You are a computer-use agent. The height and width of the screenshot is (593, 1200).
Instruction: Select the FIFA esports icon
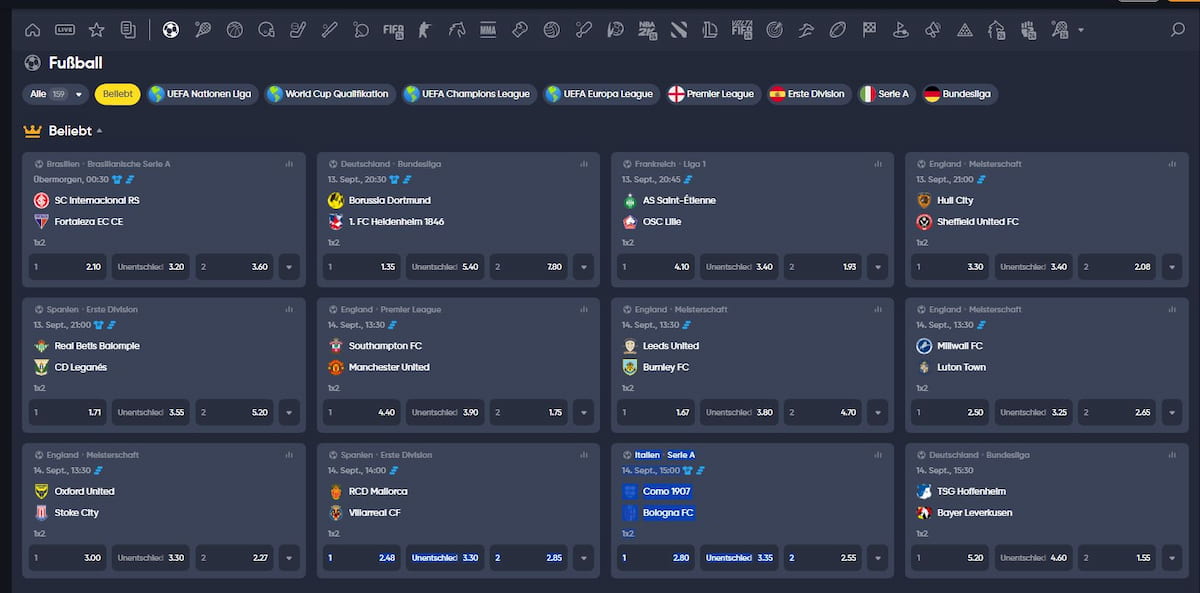click(x=393, y=30)
